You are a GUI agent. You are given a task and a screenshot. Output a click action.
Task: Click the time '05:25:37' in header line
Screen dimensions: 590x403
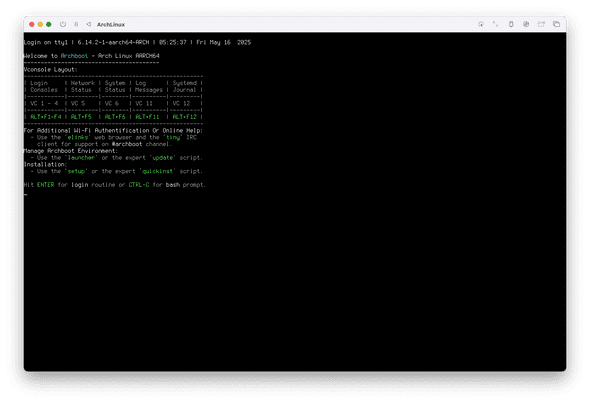173,42
